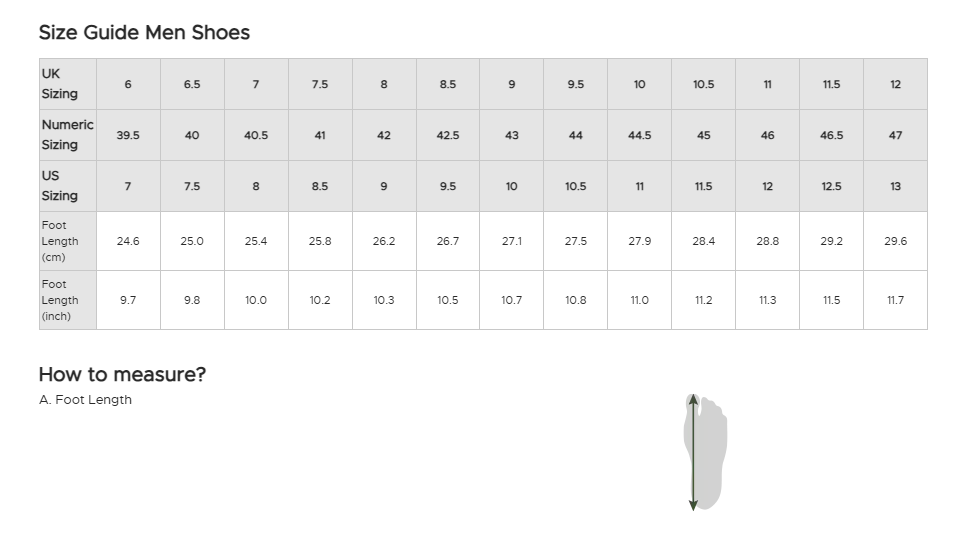This screenshot has width=967, height=540.
Task: Click the A. Foot Length label
Action: coord(85,400)
